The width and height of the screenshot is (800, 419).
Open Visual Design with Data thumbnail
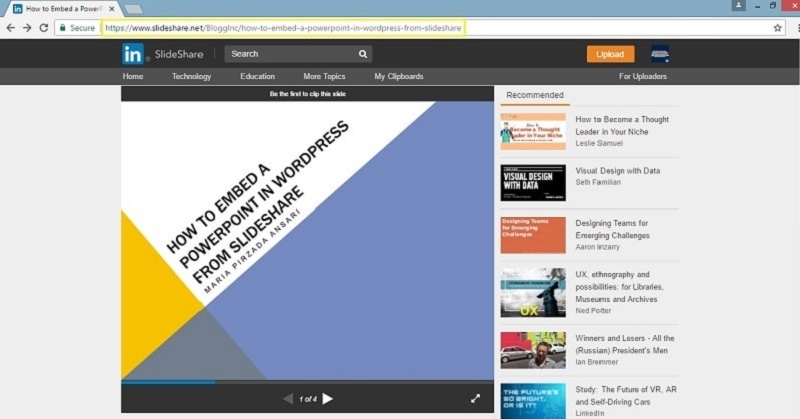click(x=533, y=183)
